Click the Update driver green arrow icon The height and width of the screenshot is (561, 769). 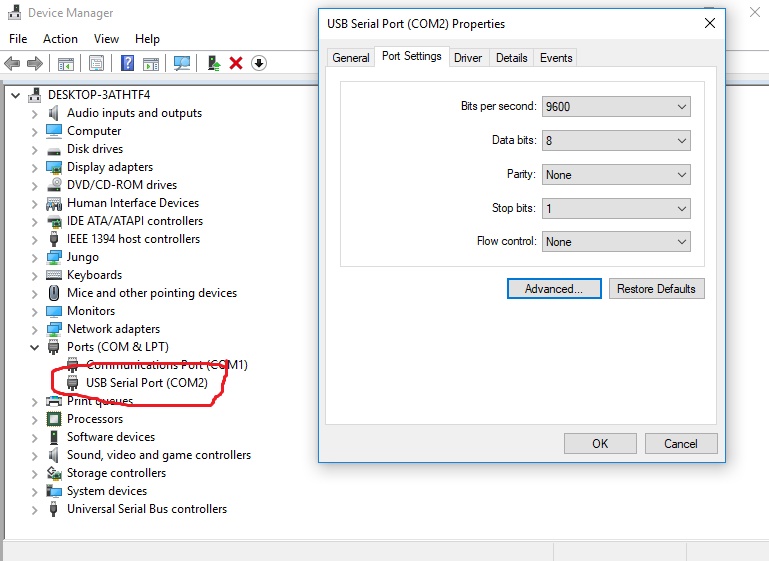click(214, 63)
